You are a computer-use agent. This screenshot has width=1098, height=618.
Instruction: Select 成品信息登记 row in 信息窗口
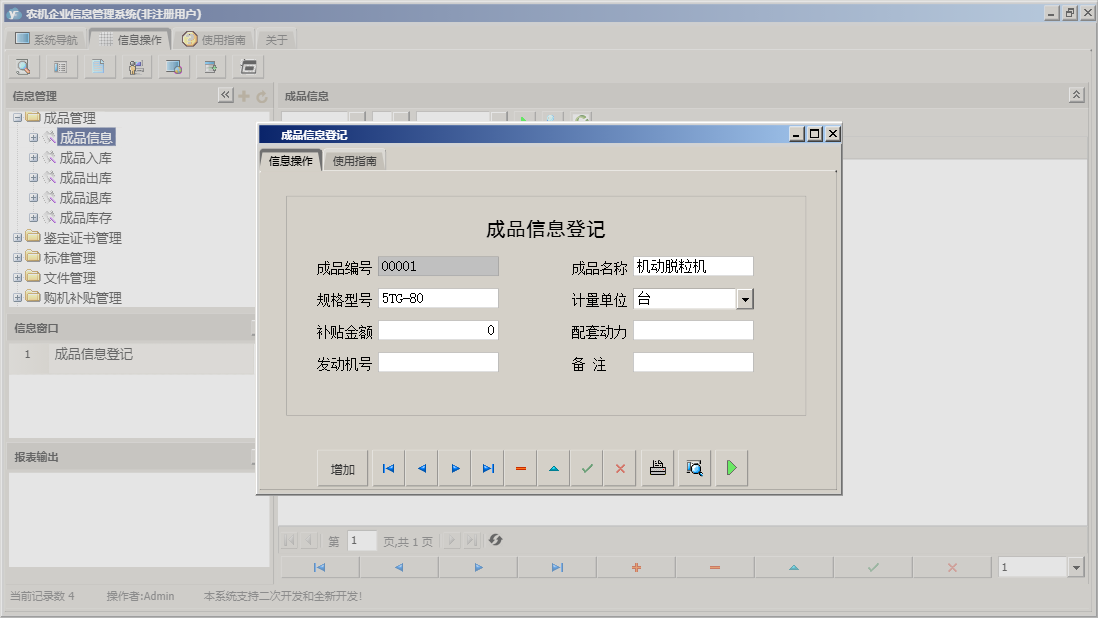coord(132,354)
